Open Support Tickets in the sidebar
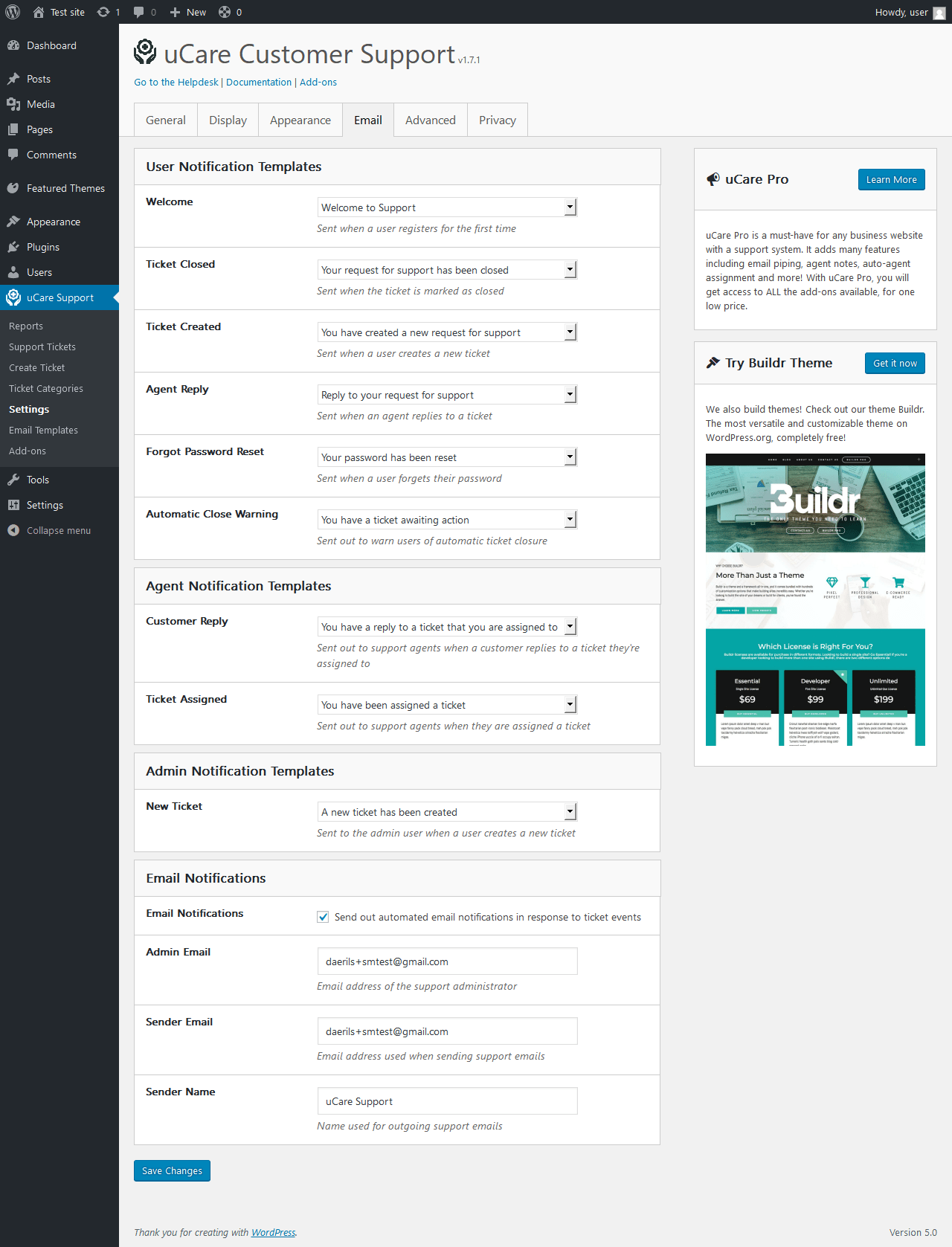 [42, 347]
